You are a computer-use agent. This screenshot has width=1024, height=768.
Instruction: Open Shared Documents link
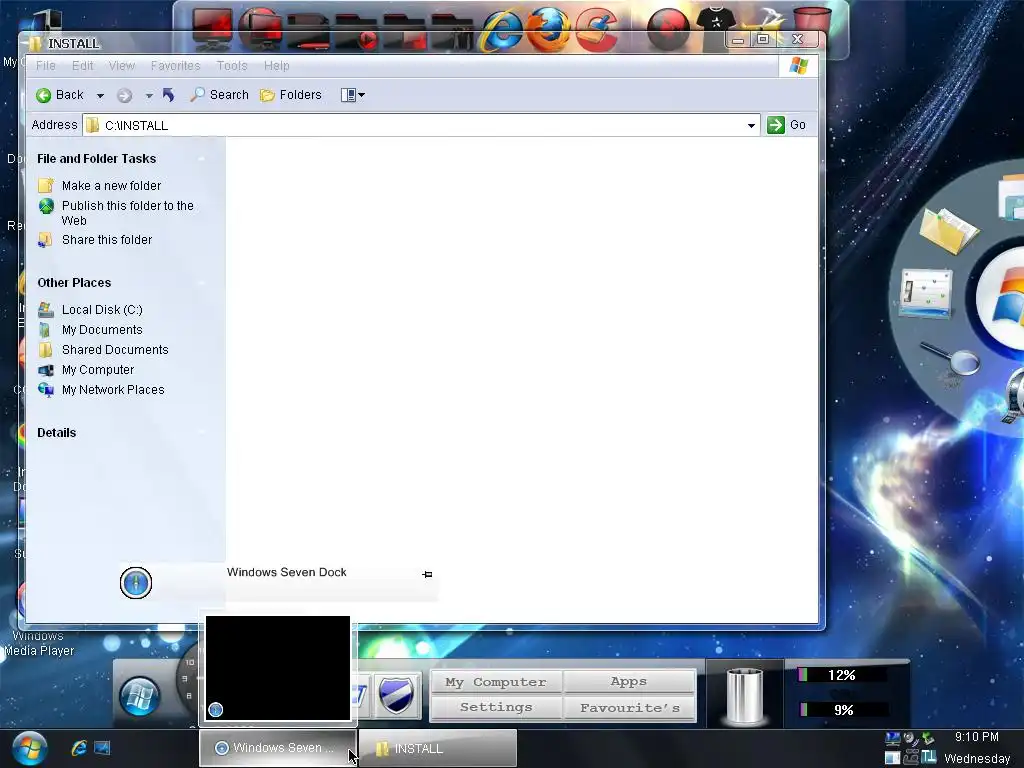pyautogui.click(x=115, y=349)
